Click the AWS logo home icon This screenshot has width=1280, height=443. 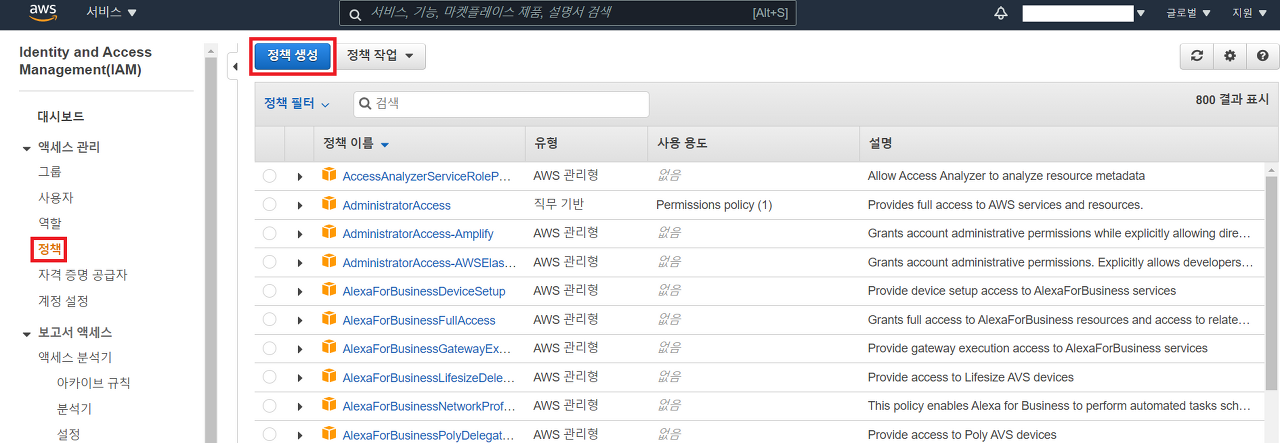[43, 12]
